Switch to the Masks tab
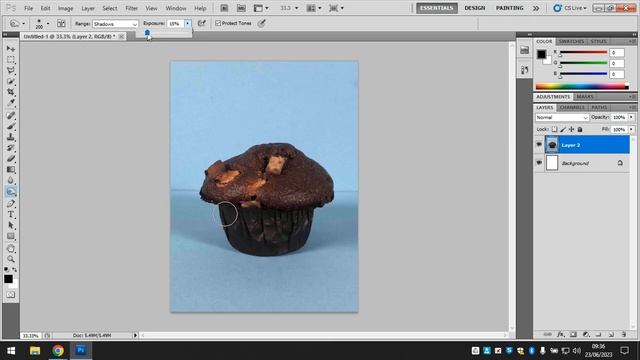This screenshot has width=640, height=360. [585, 97]
